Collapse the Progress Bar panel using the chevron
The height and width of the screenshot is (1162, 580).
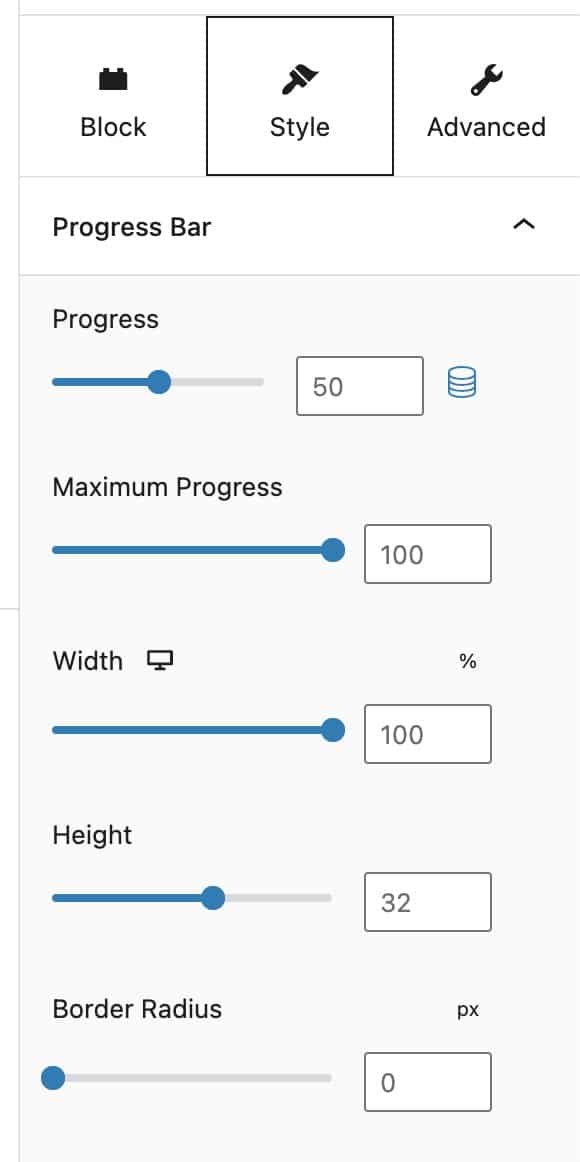pos(524,225)
